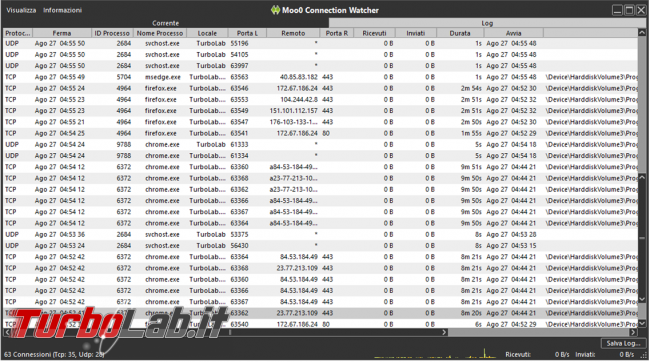Sort by the Inviati column header
Image resolution: width=650 pixels, height=362 pixels.
416,33
